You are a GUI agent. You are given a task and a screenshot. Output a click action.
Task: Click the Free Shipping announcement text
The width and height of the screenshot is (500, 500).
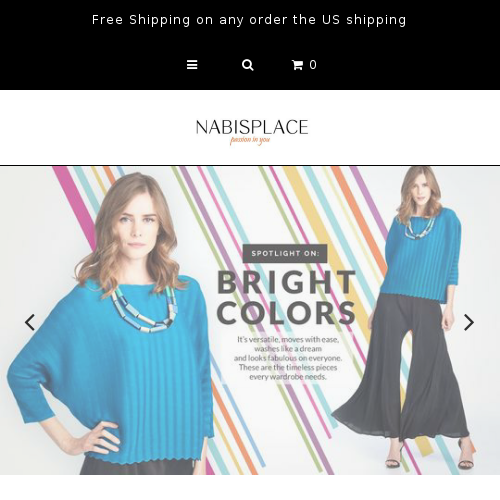click(249, 20)
